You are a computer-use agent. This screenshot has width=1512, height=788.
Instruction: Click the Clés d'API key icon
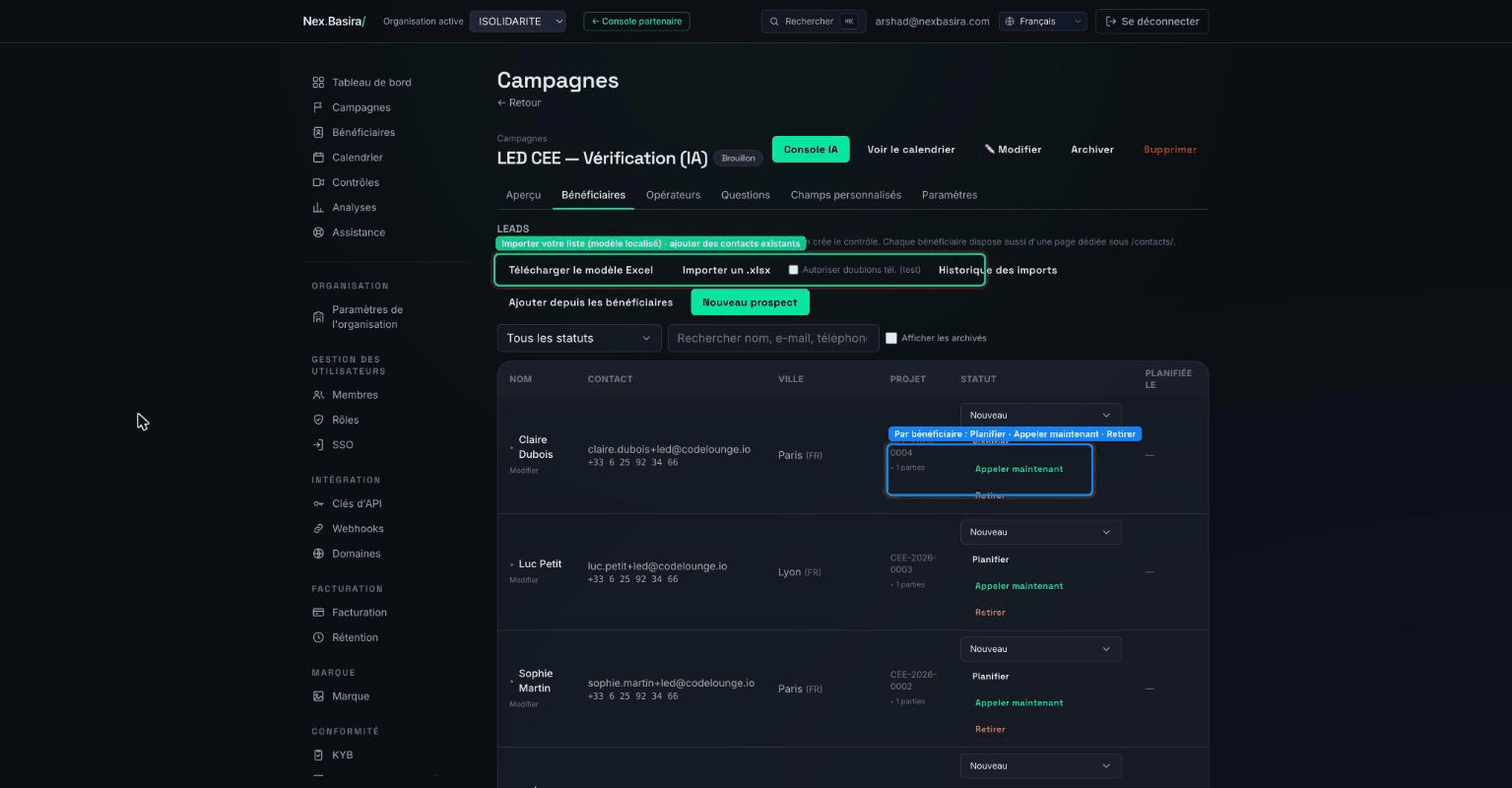(318, 503)
